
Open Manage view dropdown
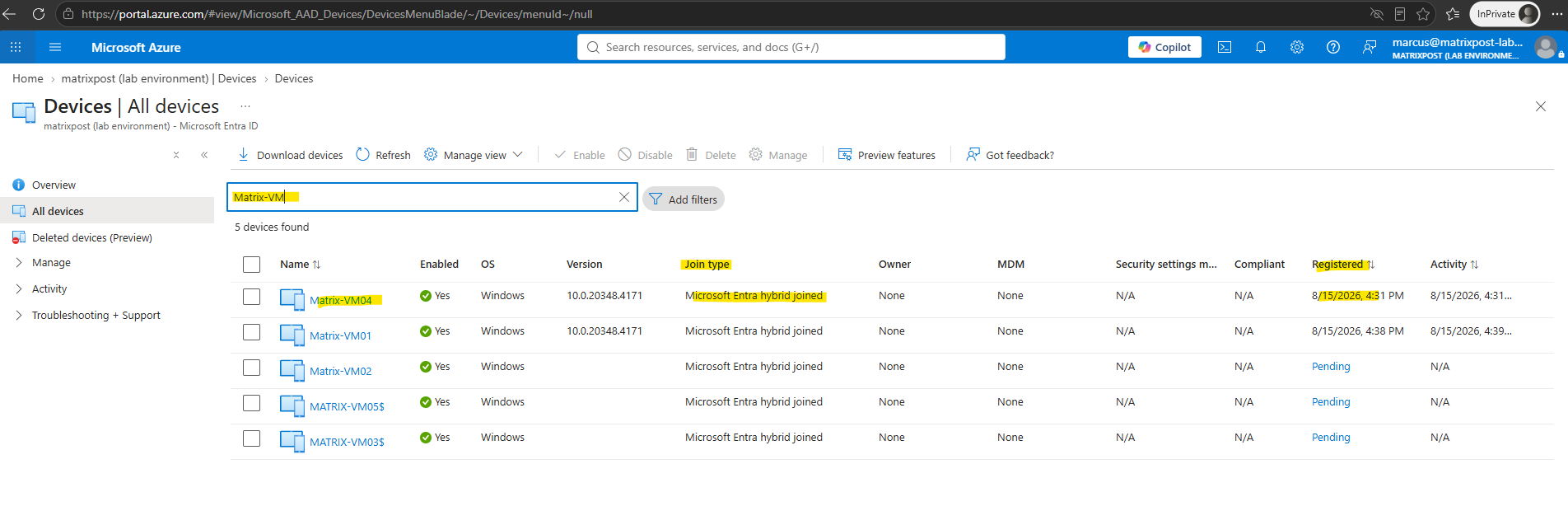click(474, 155)
